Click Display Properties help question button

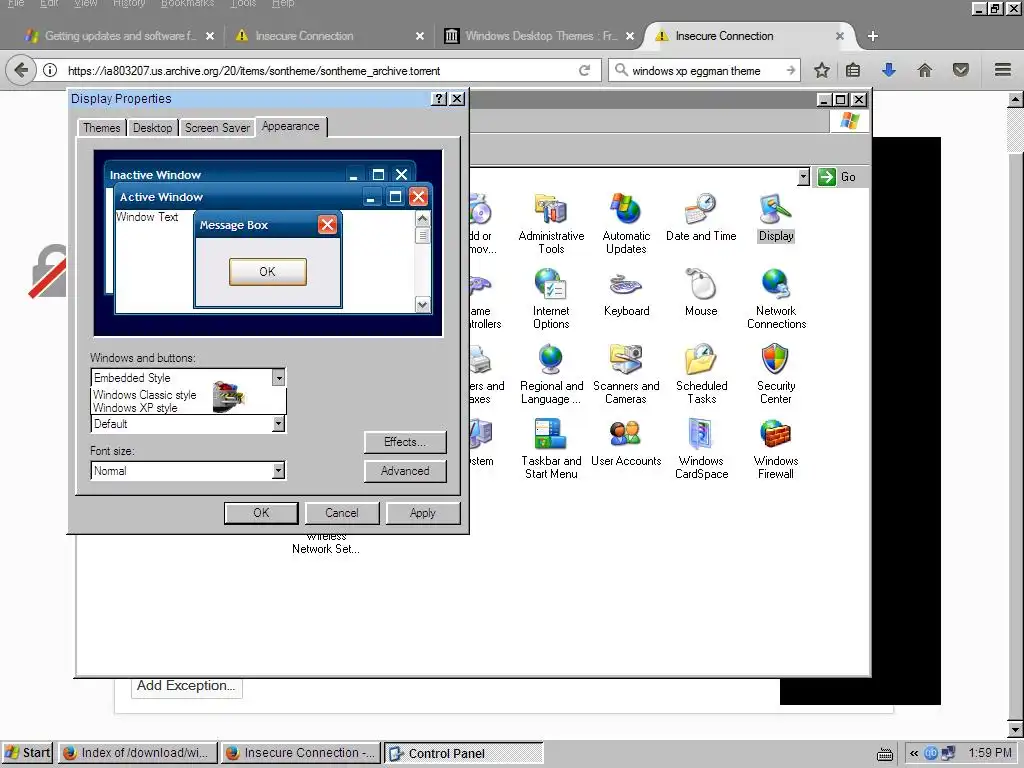tap(440, 99)
